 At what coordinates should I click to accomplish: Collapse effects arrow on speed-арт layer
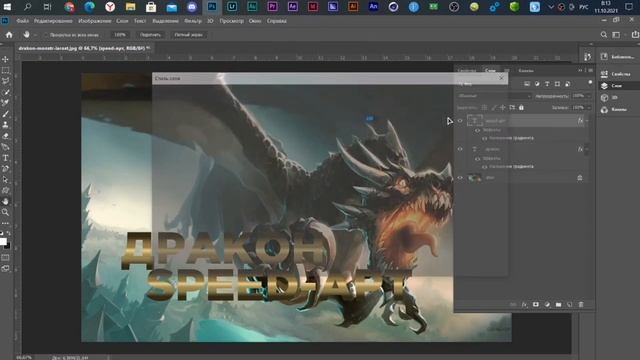point(587,121)
